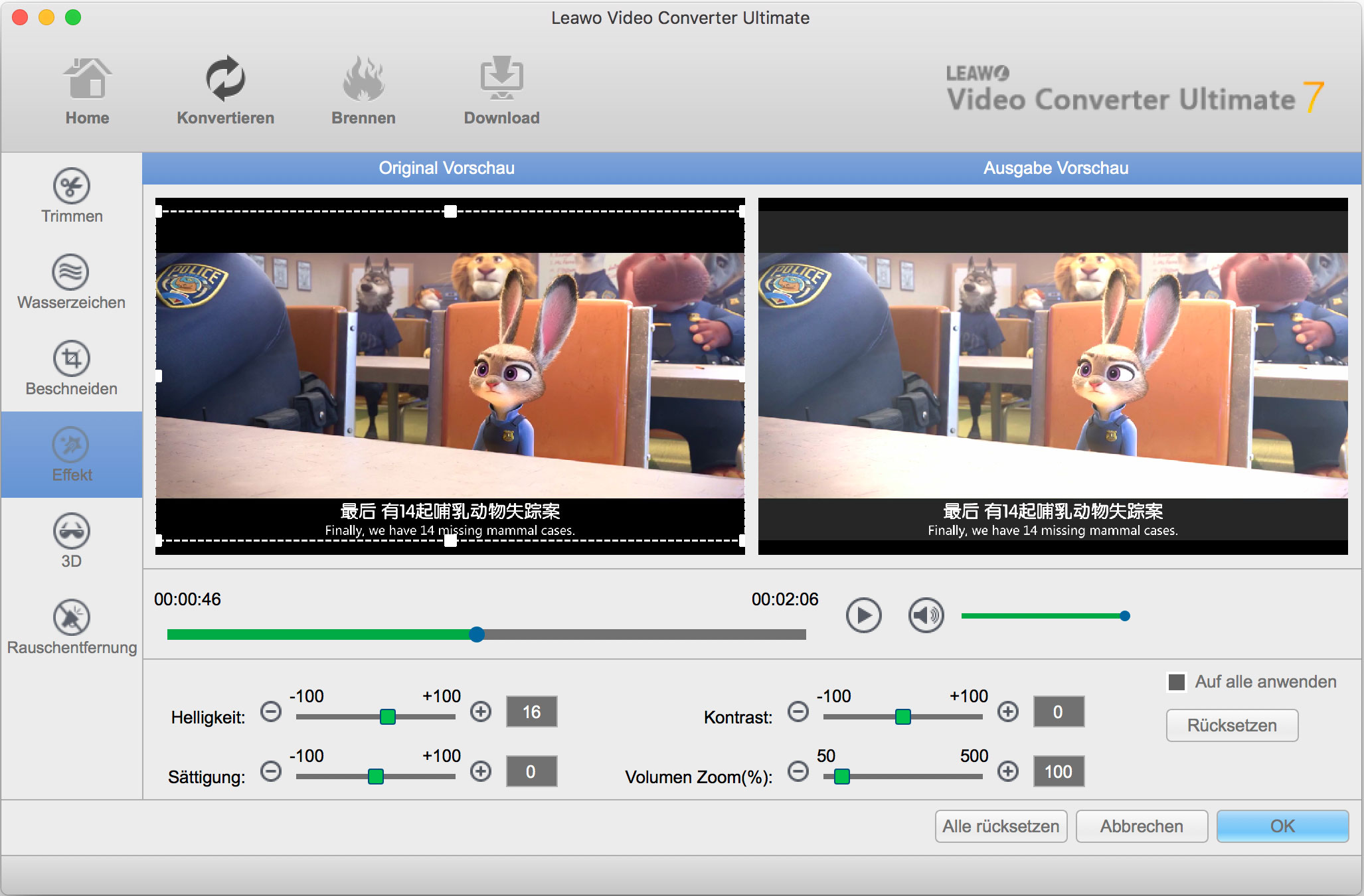This screenshot has width=1364, height=896.
Task: Click the Helligkeit slider handle
Action: coord(388,717)
